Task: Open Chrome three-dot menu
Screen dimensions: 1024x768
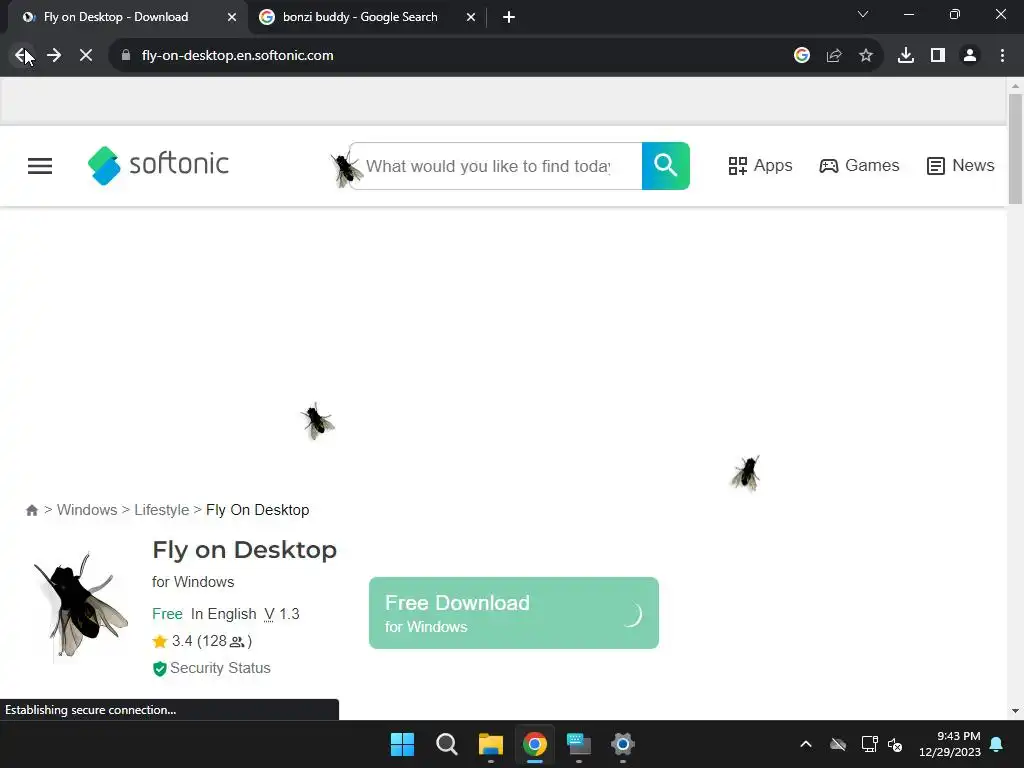Action: [1002, 56]
